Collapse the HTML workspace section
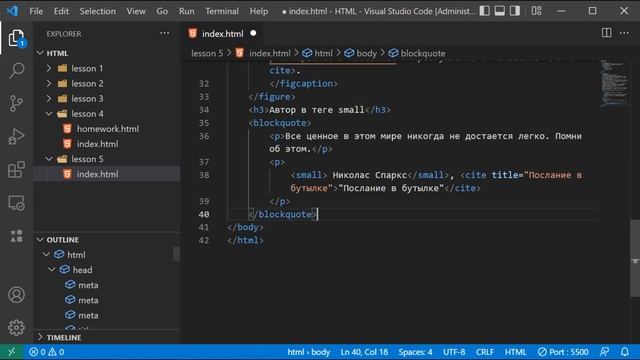The image size is (640, 360). 40,53
